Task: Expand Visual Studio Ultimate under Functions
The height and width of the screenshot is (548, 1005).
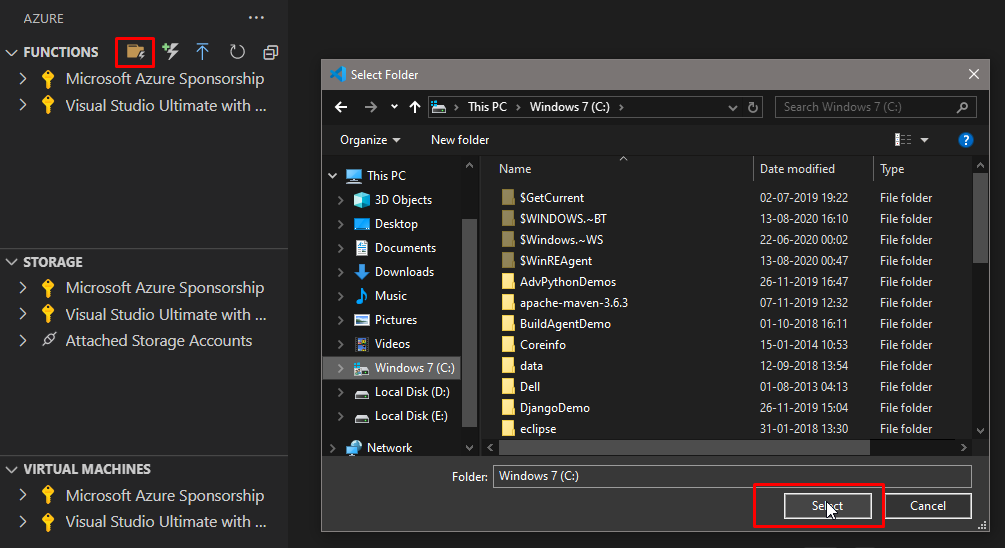Action: click(x=23, y=105)
